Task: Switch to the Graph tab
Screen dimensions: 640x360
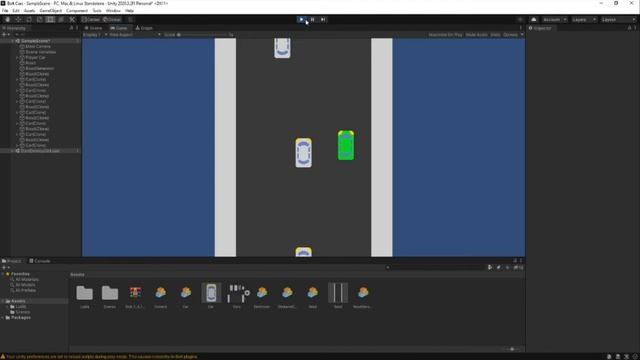Action: pyautogui.click(x=144, y=28)
